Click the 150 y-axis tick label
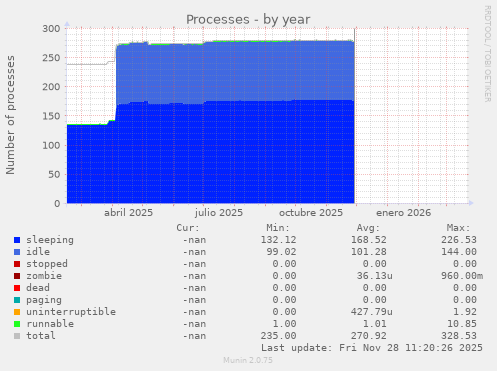This screenshot has width=497, height=371. click(x=51, y=116)
